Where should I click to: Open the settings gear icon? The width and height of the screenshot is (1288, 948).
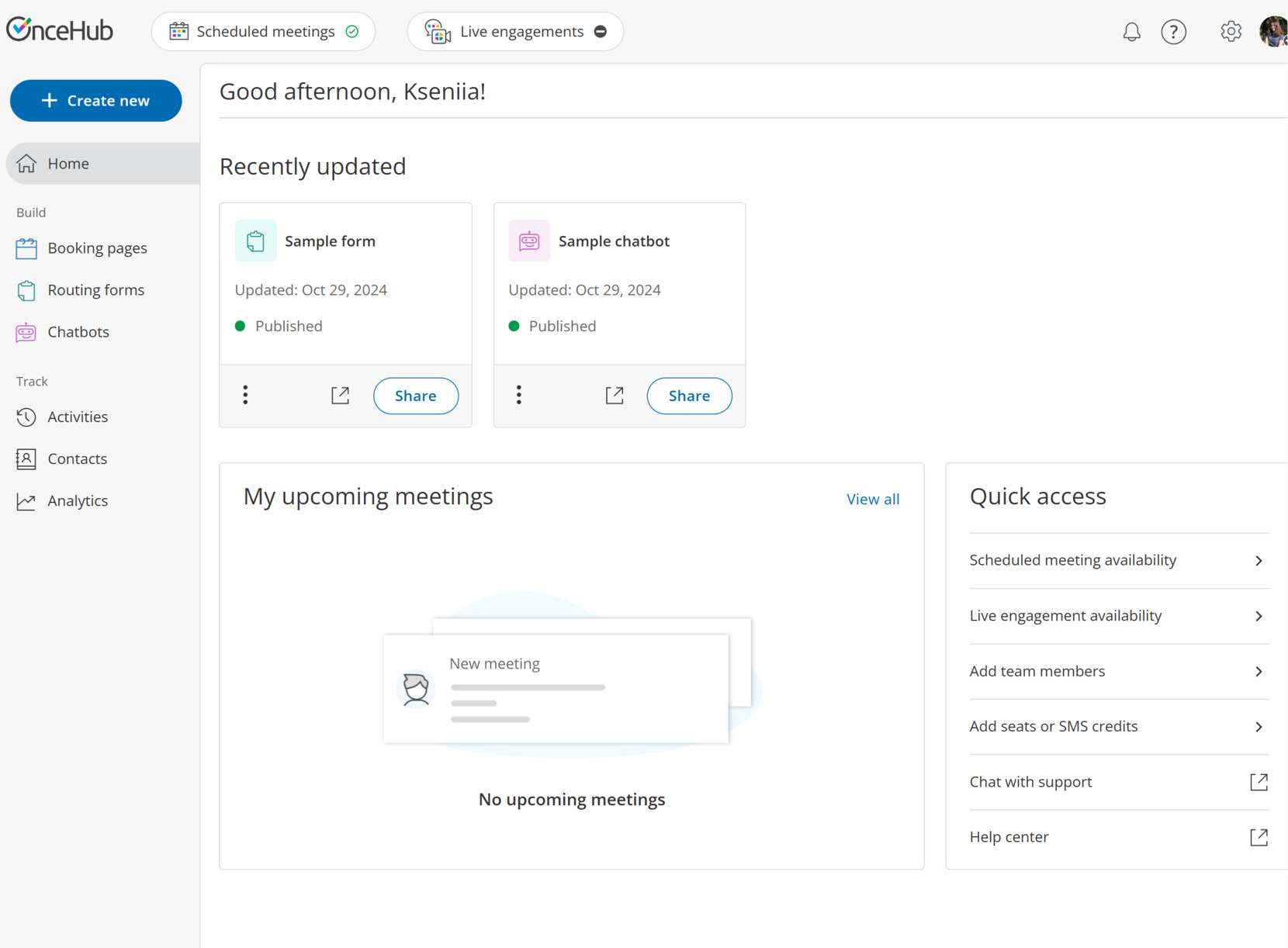[x=1230, y=31]
